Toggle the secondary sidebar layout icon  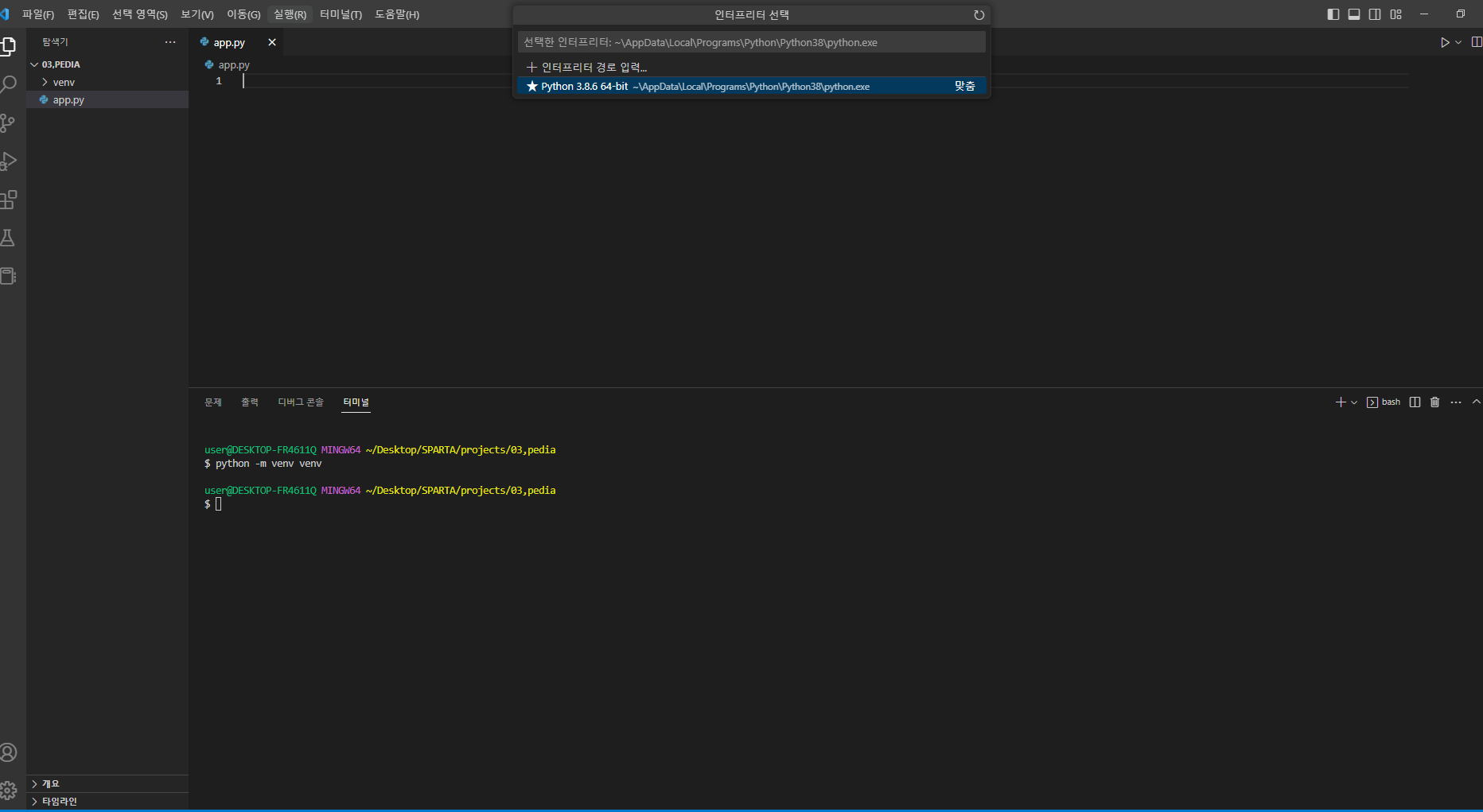(x=1375, y=14)
